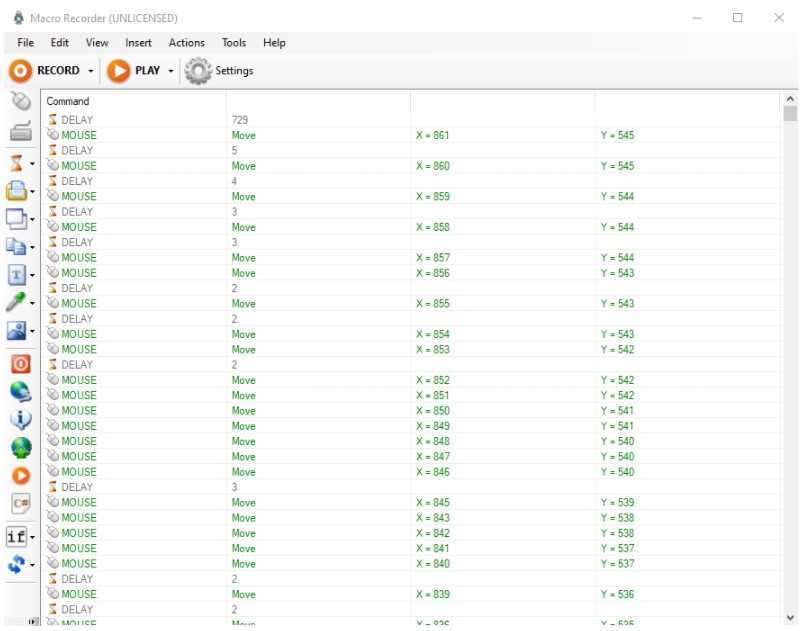802x631 pixels.
Task: Click the image picture icon in sidebar
Action: (17, 331)
